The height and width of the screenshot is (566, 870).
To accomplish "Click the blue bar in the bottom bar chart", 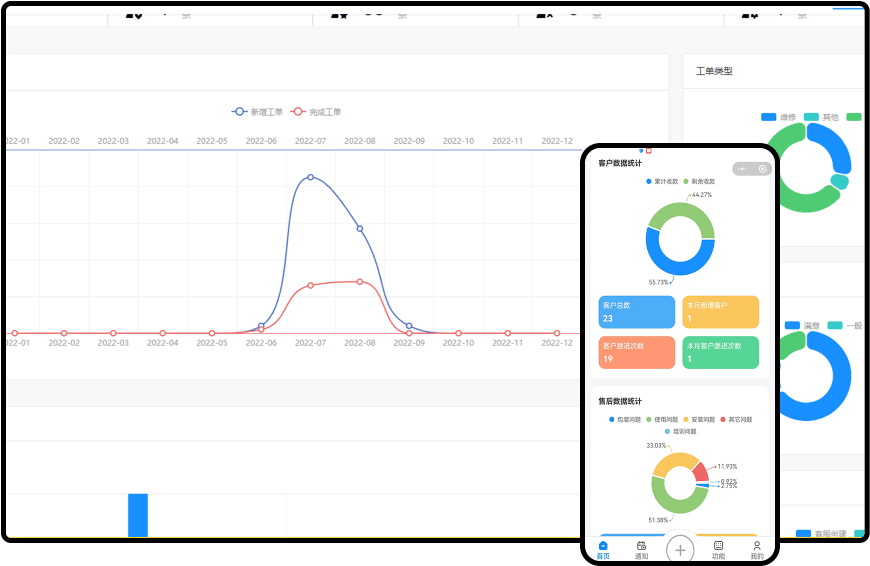I will tap(137, 515).
